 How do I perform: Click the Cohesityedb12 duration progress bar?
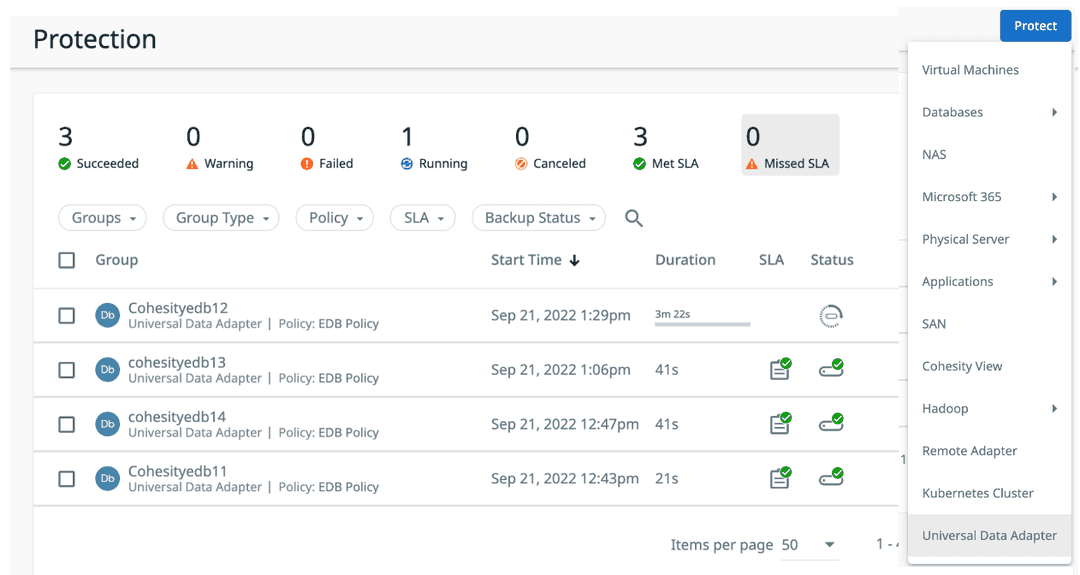click(x=702, y=324)
